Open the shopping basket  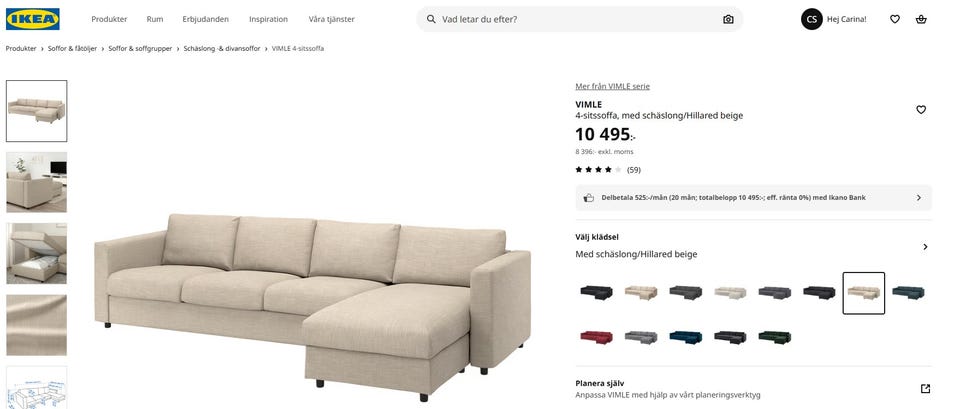[921, 19]
